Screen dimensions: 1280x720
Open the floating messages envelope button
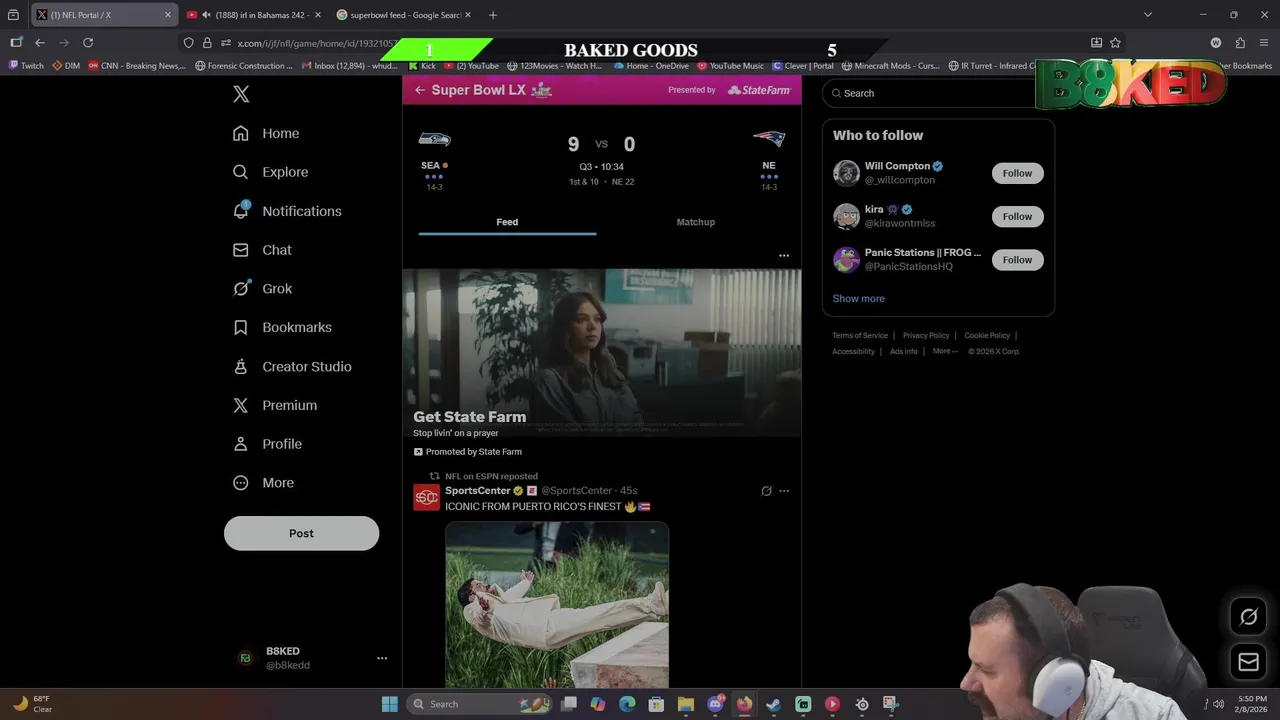(1248, 662)
